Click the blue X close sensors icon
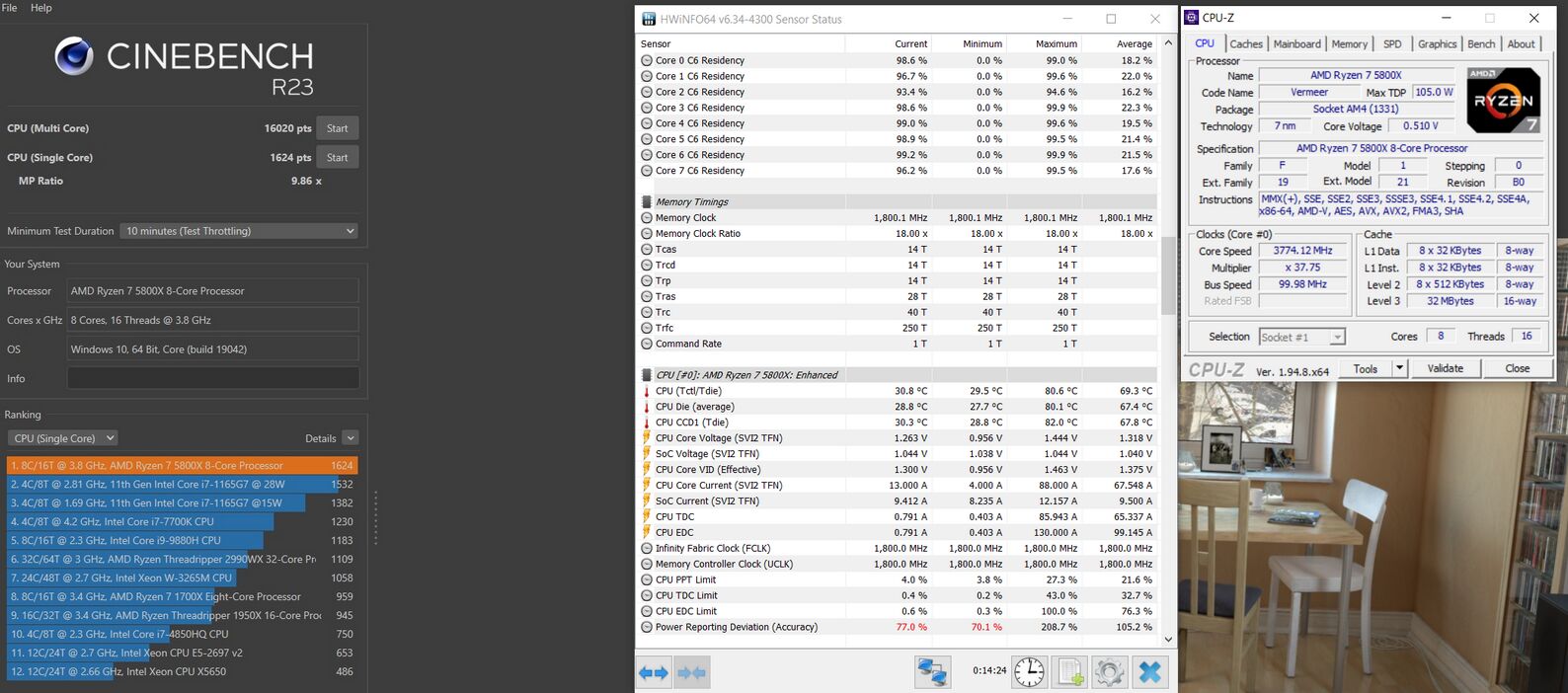 coord(1149,672)
